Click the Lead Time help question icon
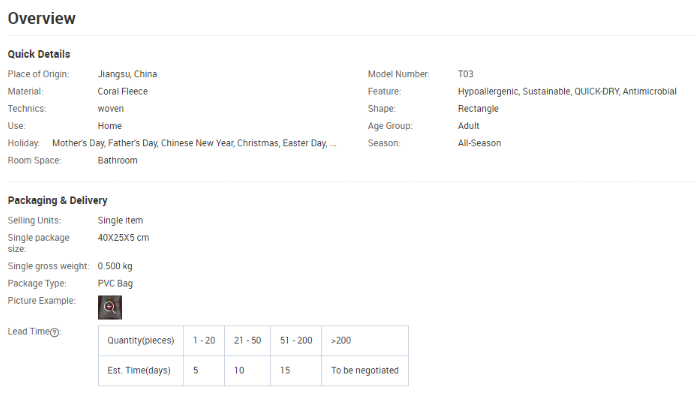The image size is (696, 396). (55, 333)
